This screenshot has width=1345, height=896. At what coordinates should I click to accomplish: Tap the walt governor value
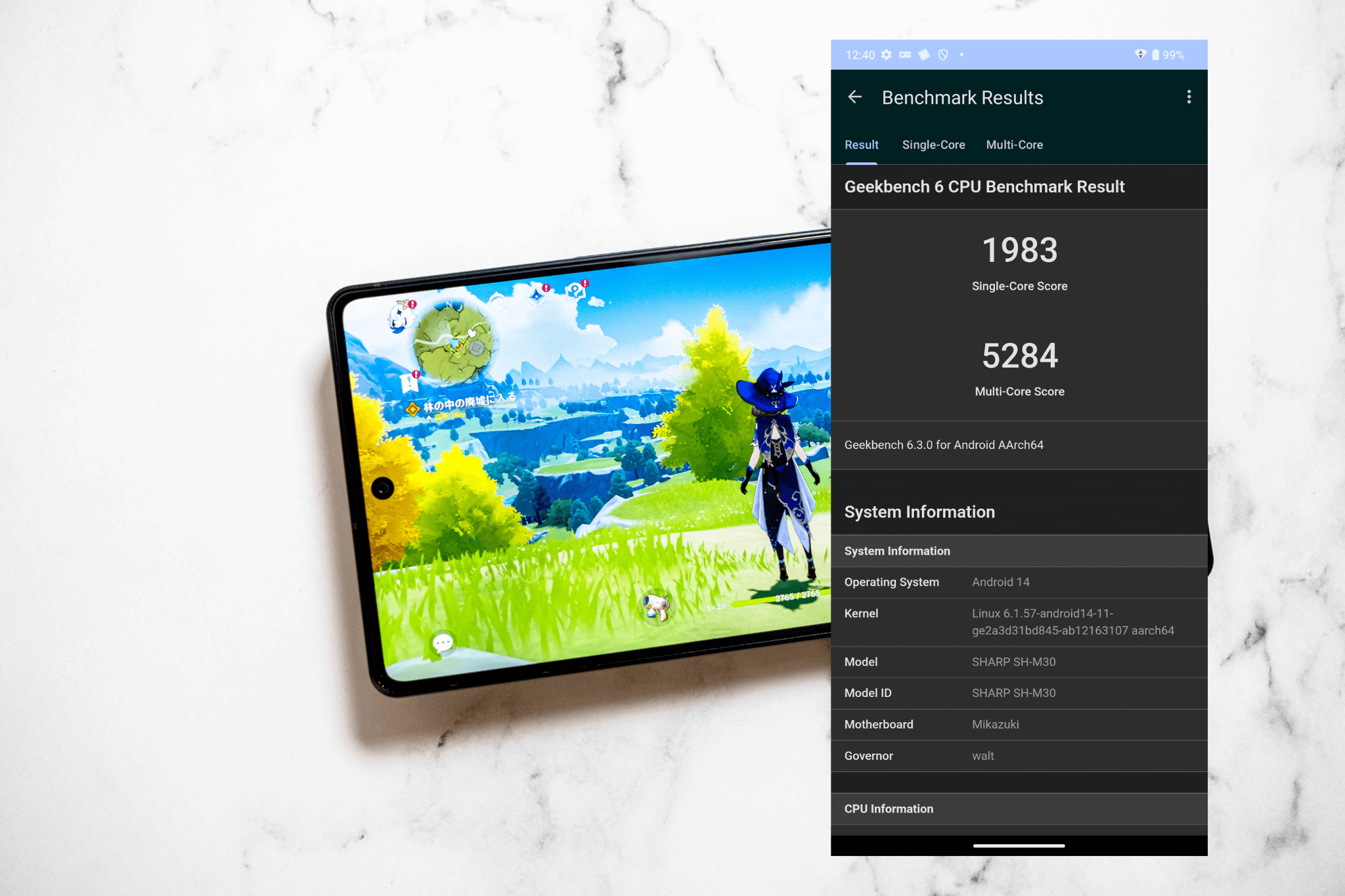[982, 756]
